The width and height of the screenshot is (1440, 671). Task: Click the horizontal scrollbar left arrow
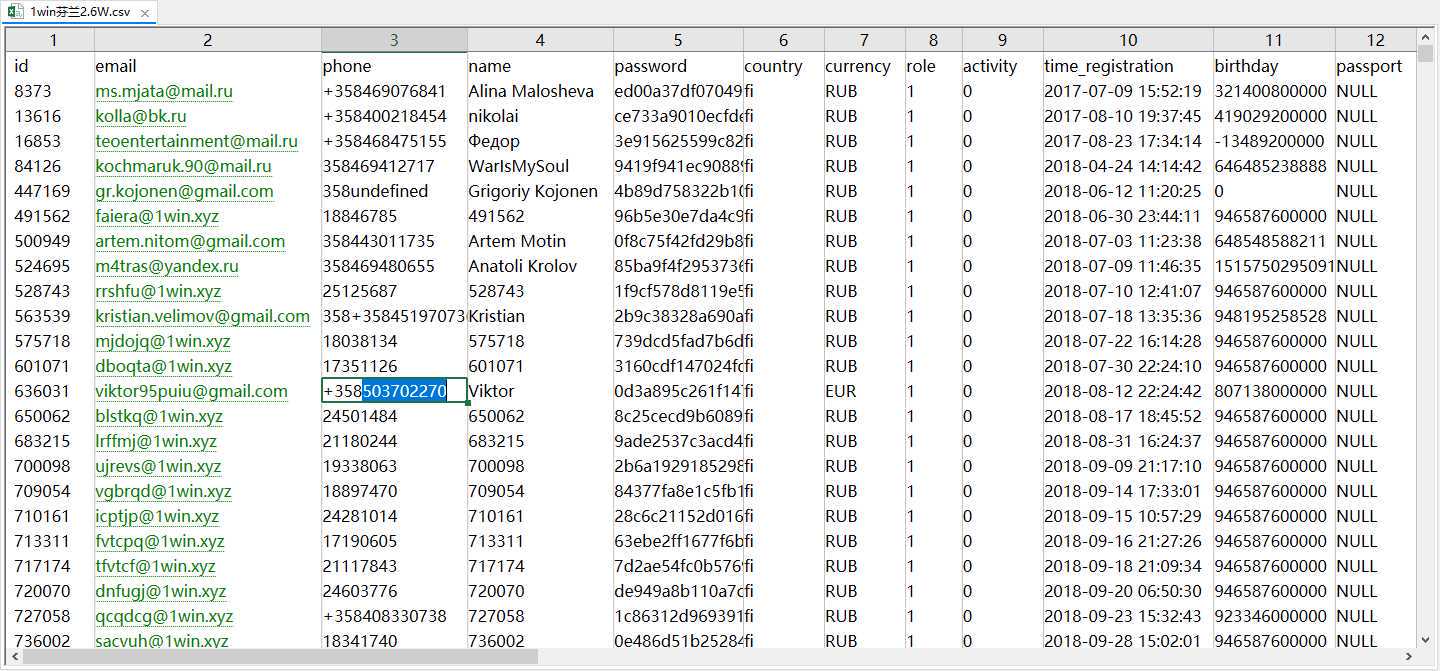(x=14, y=657)
